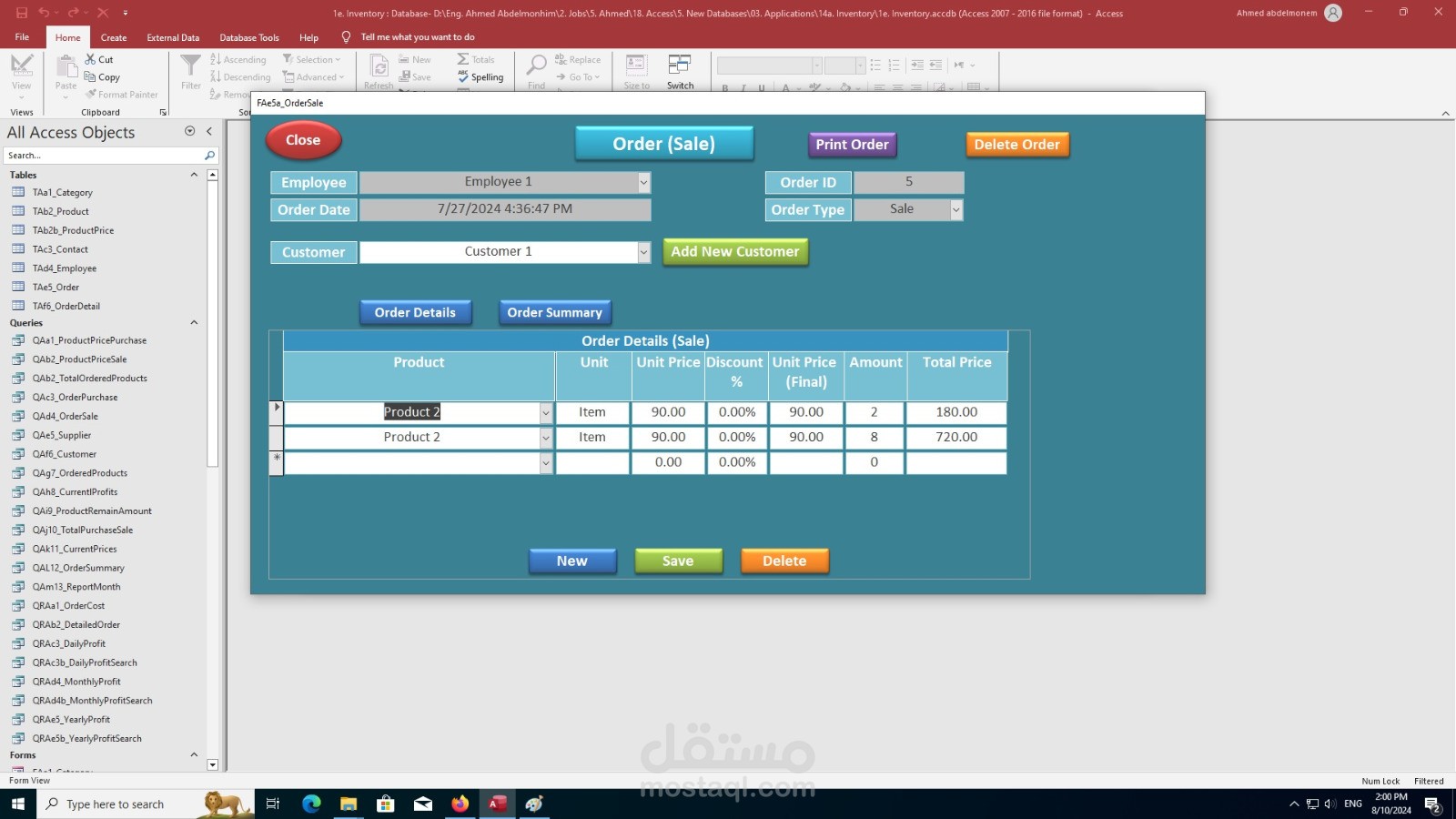
Task: Click the Order Details button
Action: click(415, 312)
